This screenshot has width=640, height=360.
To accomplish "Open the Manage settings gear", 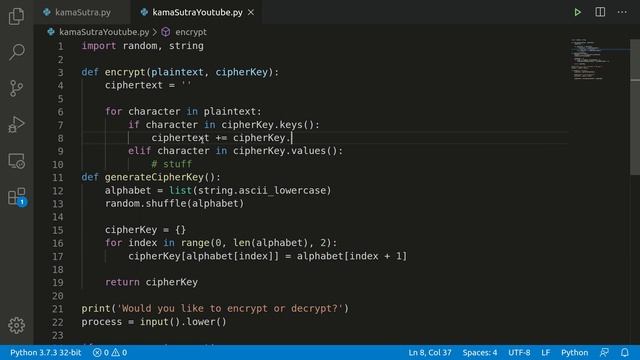I will click(x=16, y=325).
